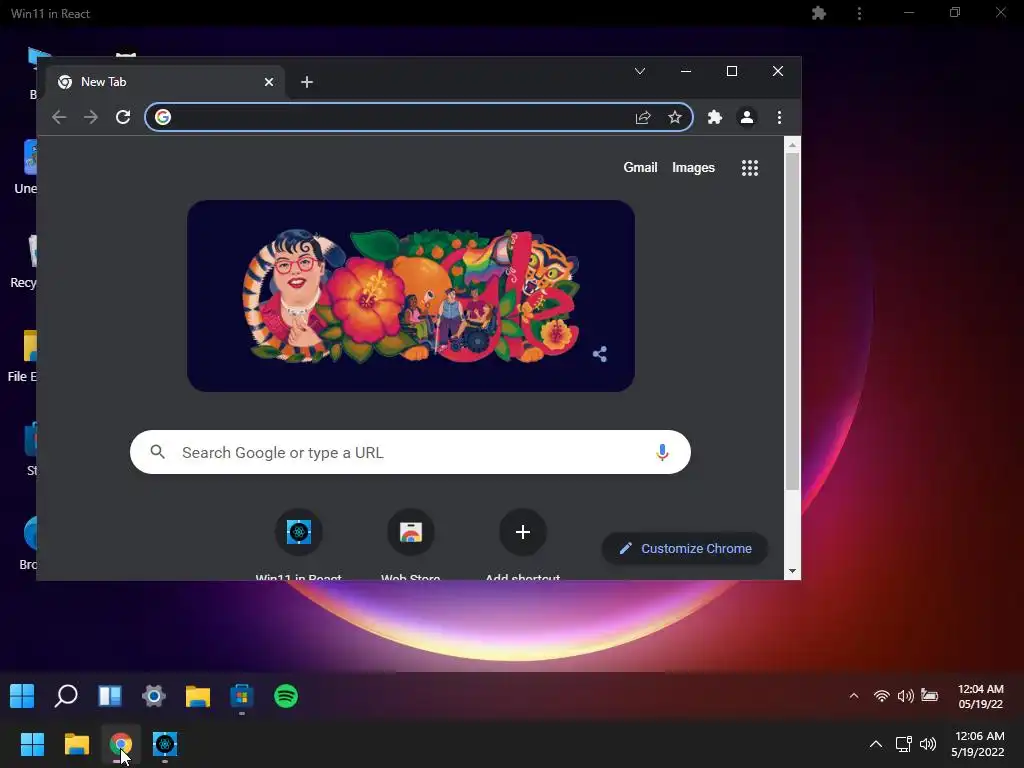Screen dimensions: 1024x768
Task: Open Widgets on the emulated taskbar
Action: point(110,696)
